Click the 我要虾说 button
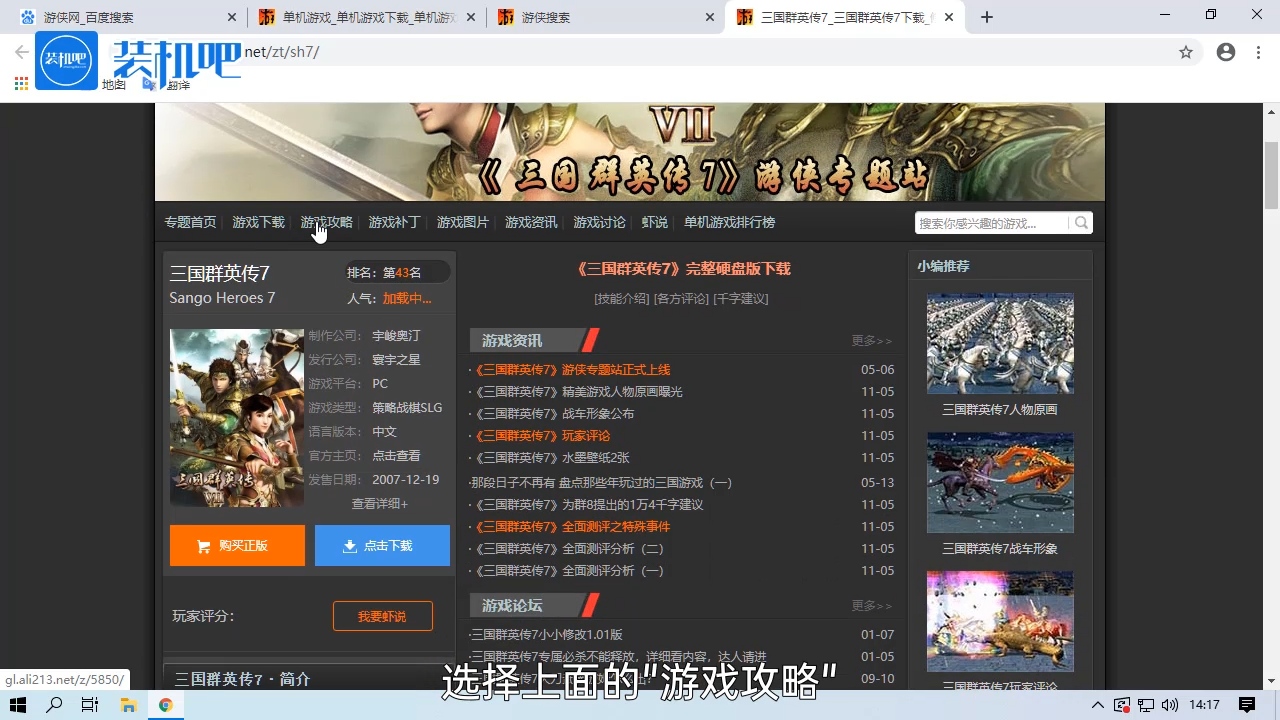Screen dimensions: 1280x720 point(382,616)
